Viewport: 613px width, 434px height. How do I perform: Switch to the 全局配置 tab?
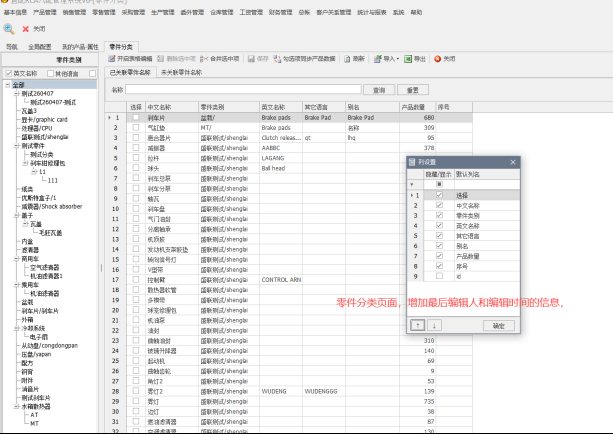click(x=39, y=47)
